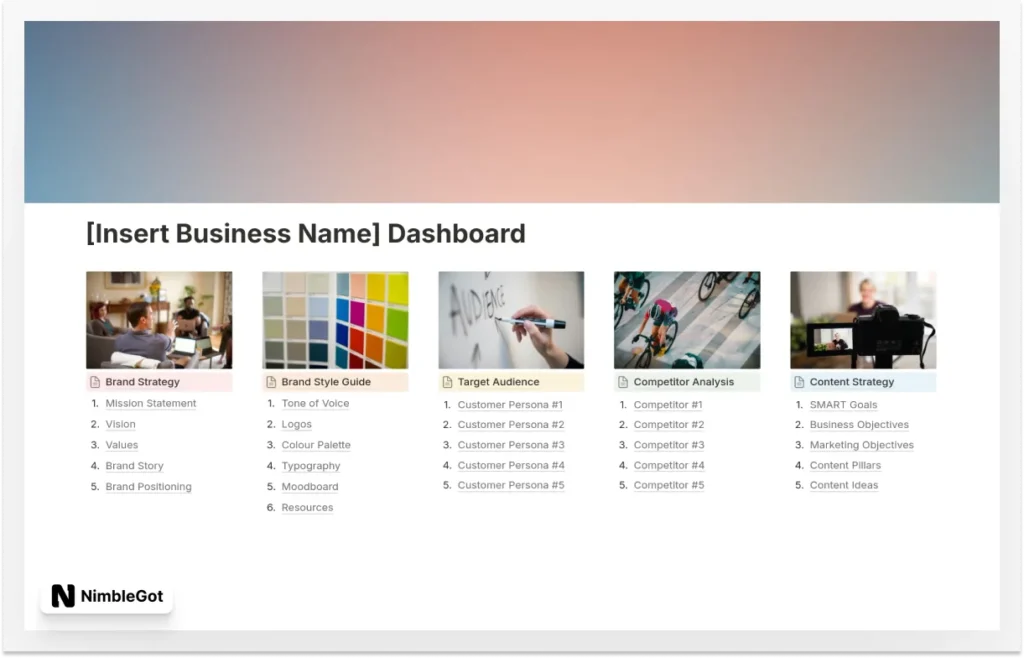Click the meeting photo above Brand Strategy
The image size is (1024, 658).
159,320
